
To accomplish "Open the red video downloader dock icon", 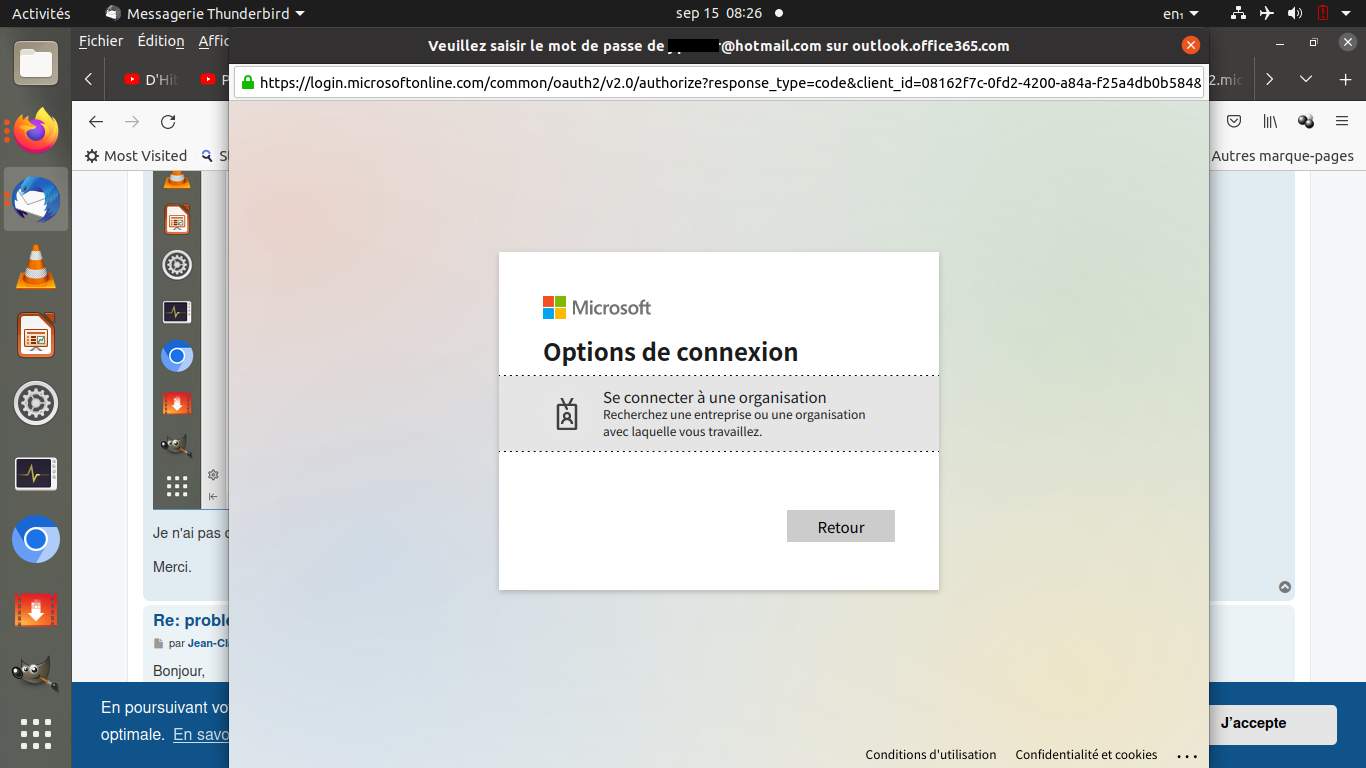I will pos(36,609).
